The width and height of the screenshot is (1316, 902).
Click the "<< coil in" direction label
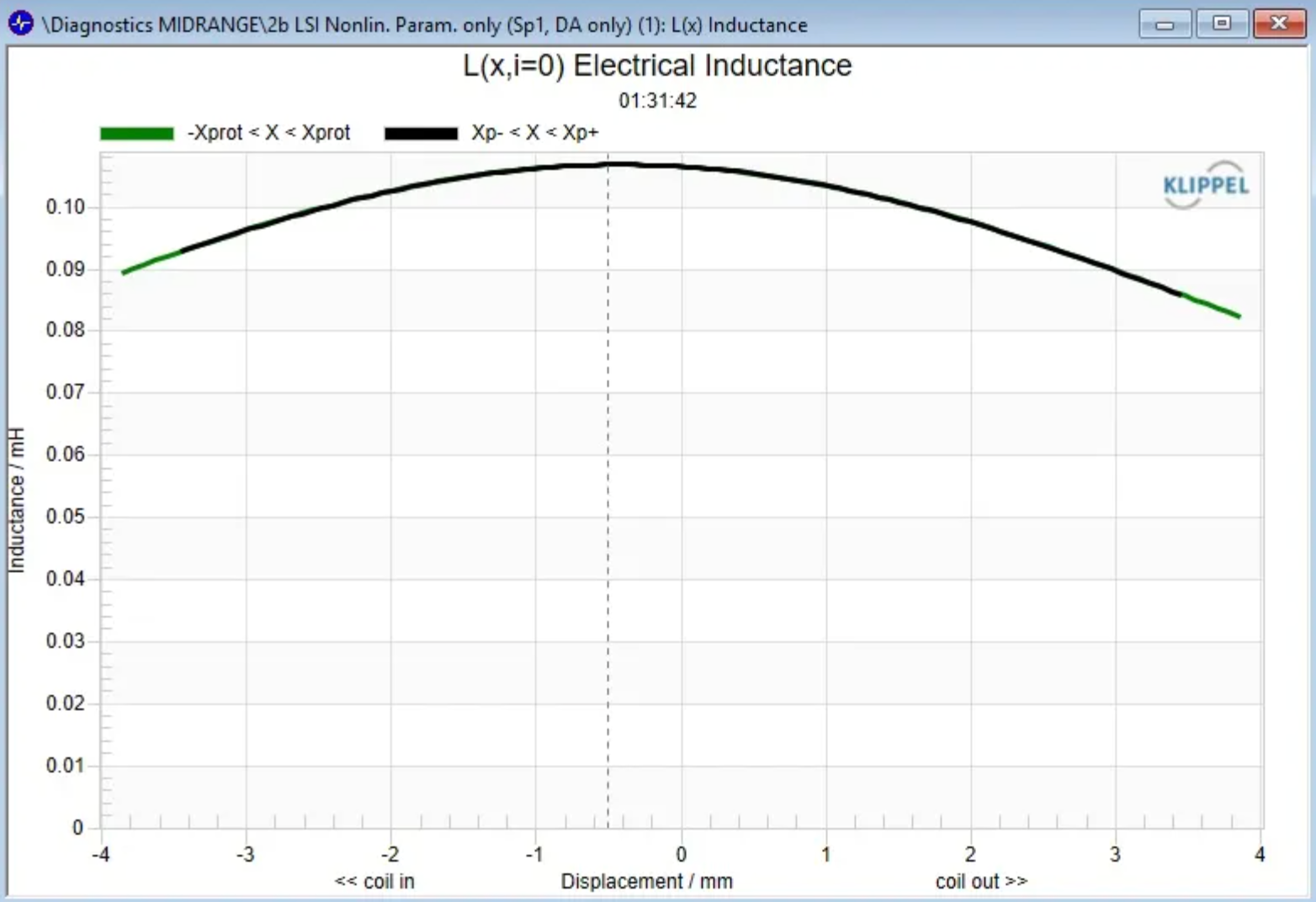click(x=374, y=881)
